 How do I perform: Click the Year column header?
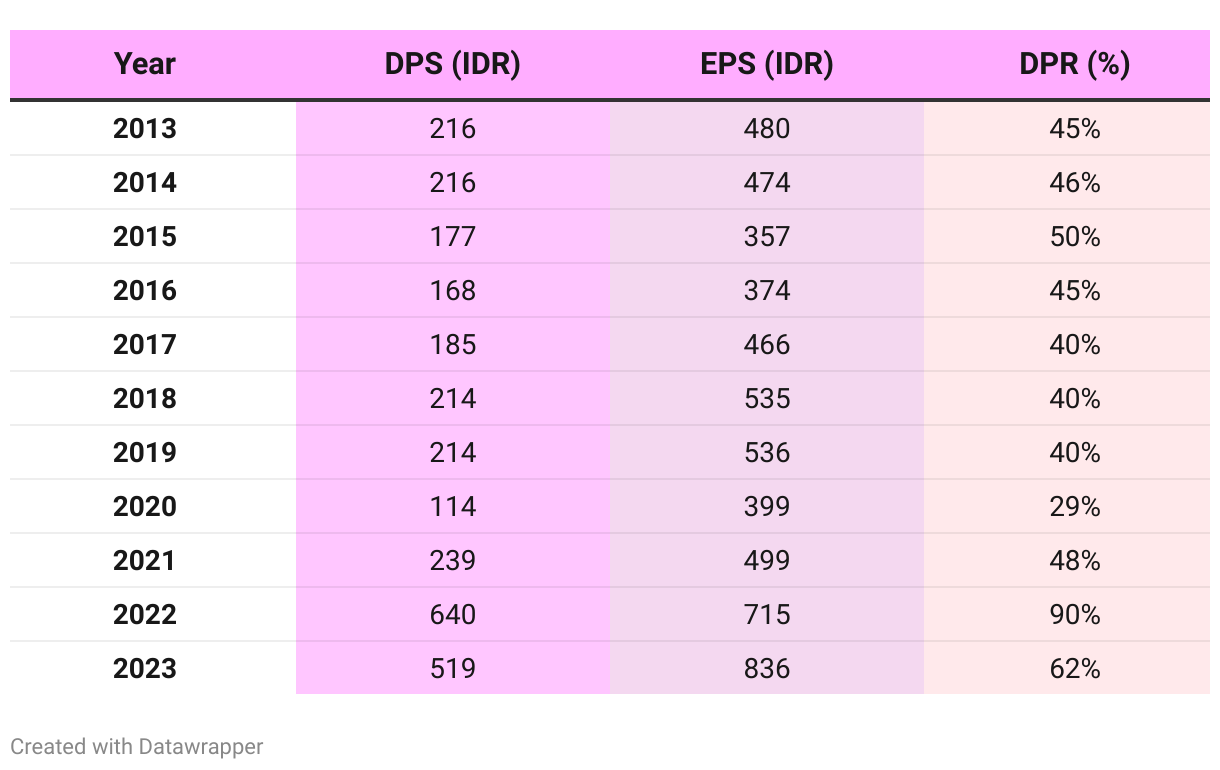point(145,64)
